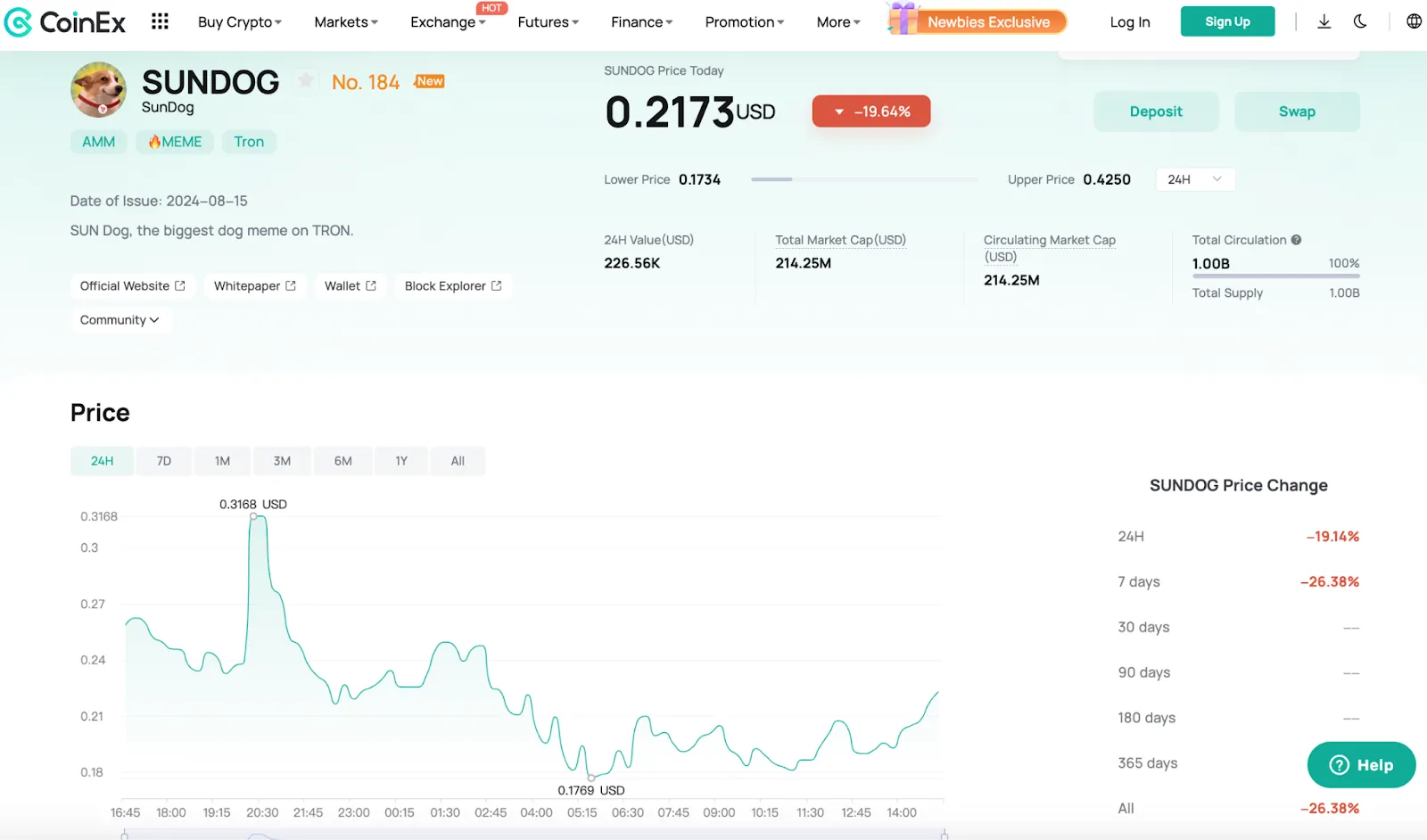Screen dimensions: 1427x840
Task: Click the No. 184 rank text
Action: click(x=366, y=82)
